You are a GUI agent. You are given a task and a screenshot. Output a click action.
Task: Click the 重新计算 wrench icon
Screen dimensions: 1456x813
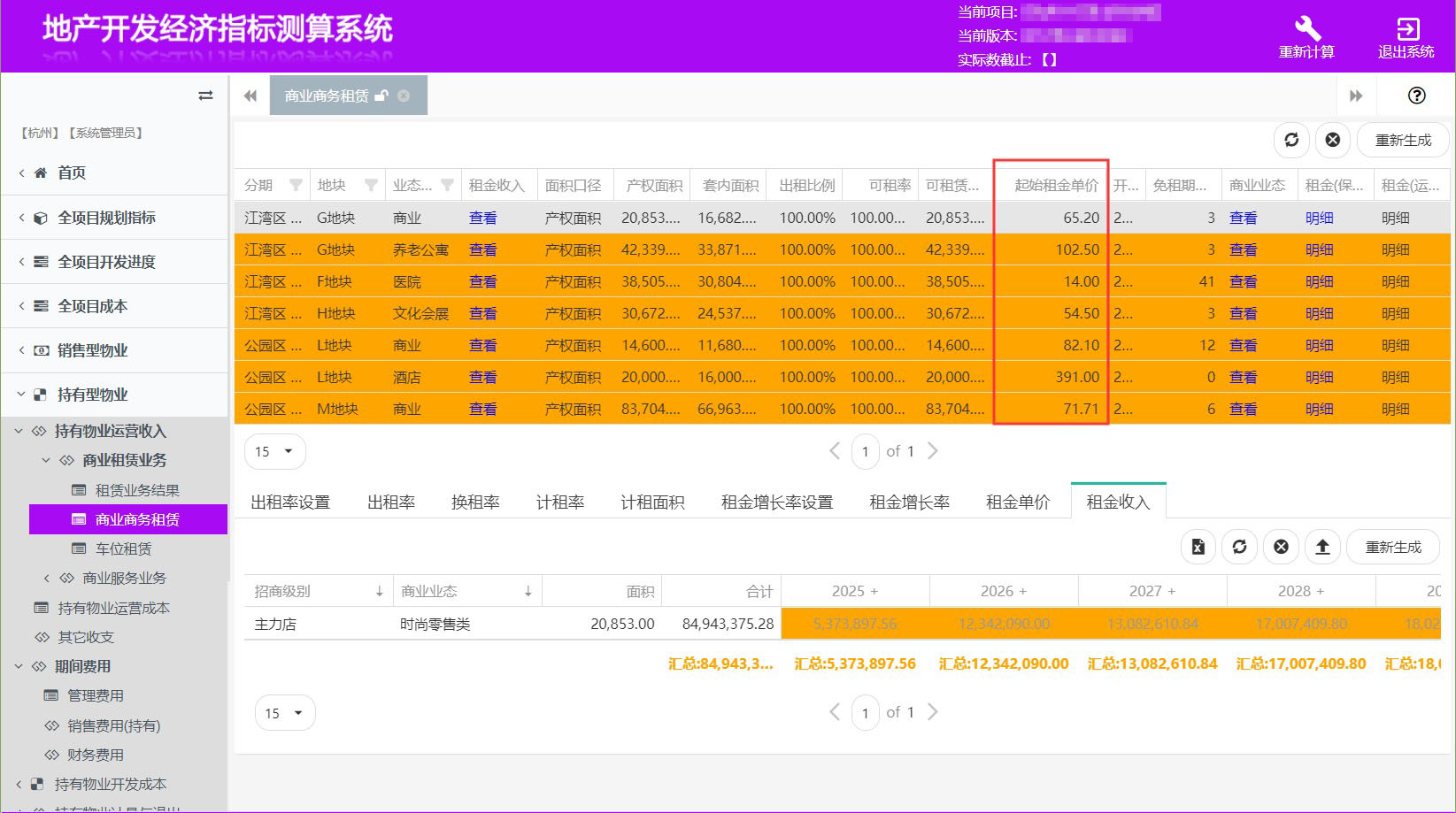(1306, 29)
